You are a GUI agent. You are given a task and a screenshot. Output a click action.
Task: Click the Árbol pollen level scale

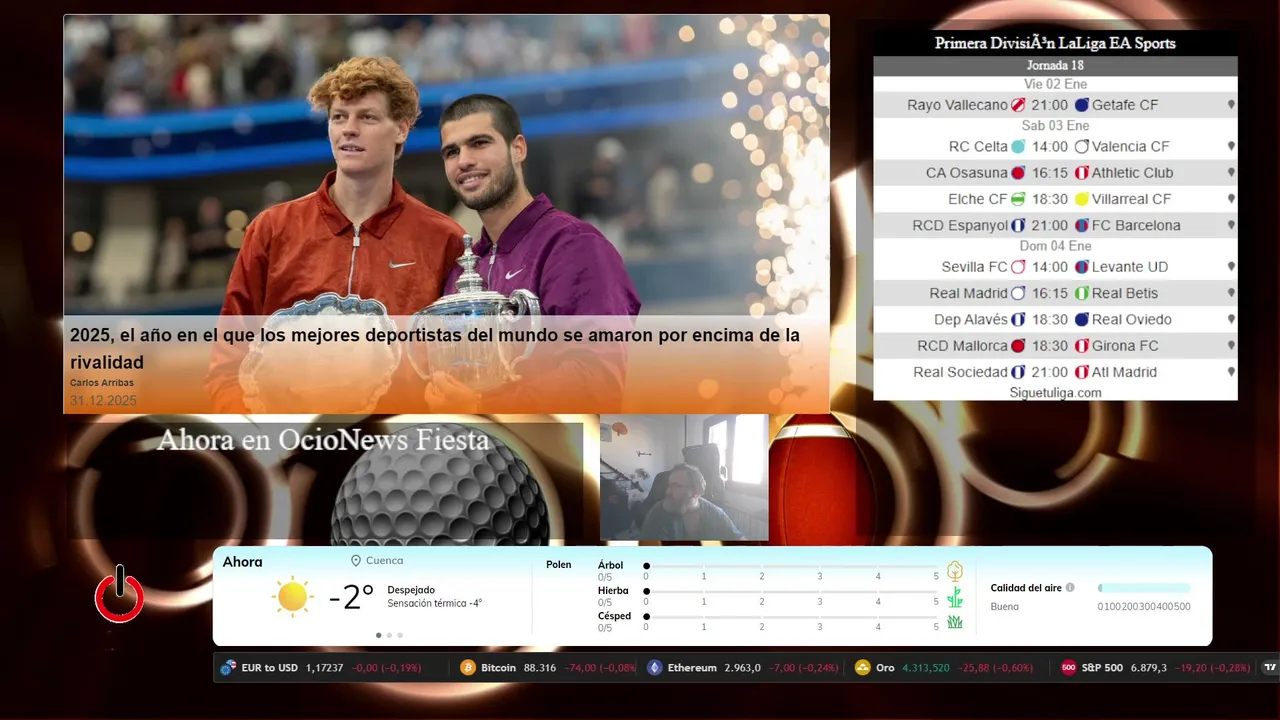792,571
